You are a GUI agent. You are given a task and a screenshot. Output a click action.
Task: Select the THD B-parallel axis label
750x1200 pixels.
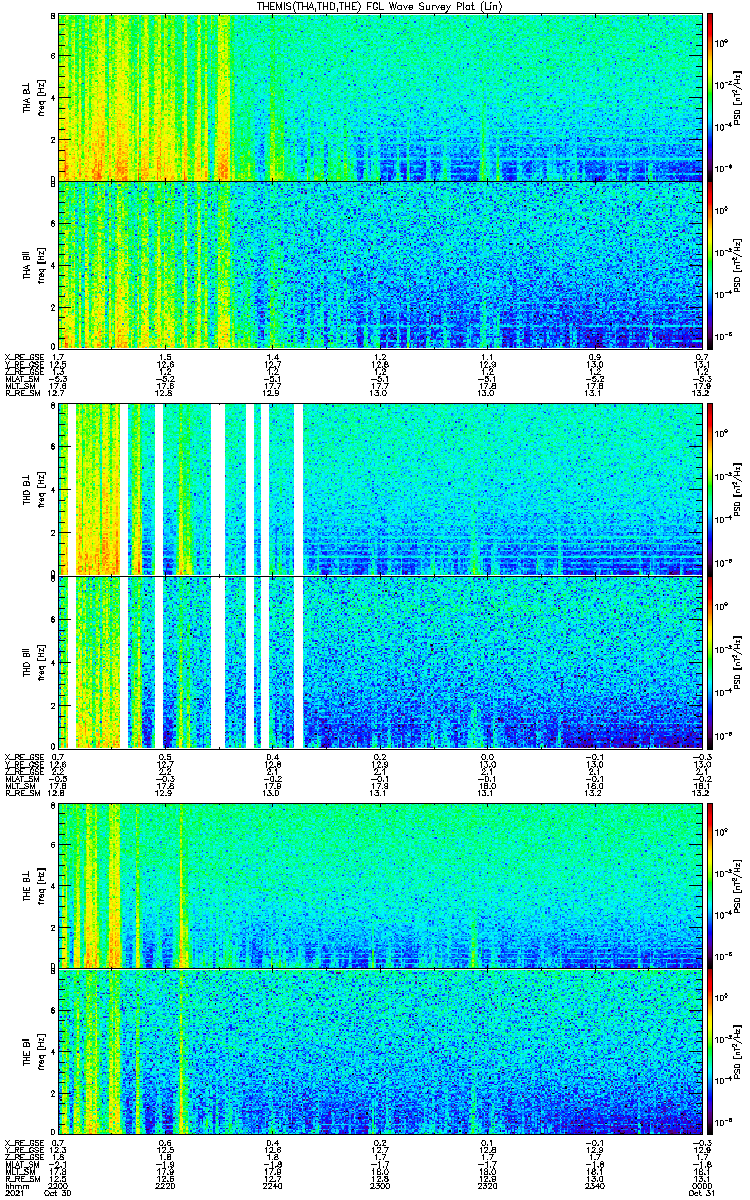[27, 661]
